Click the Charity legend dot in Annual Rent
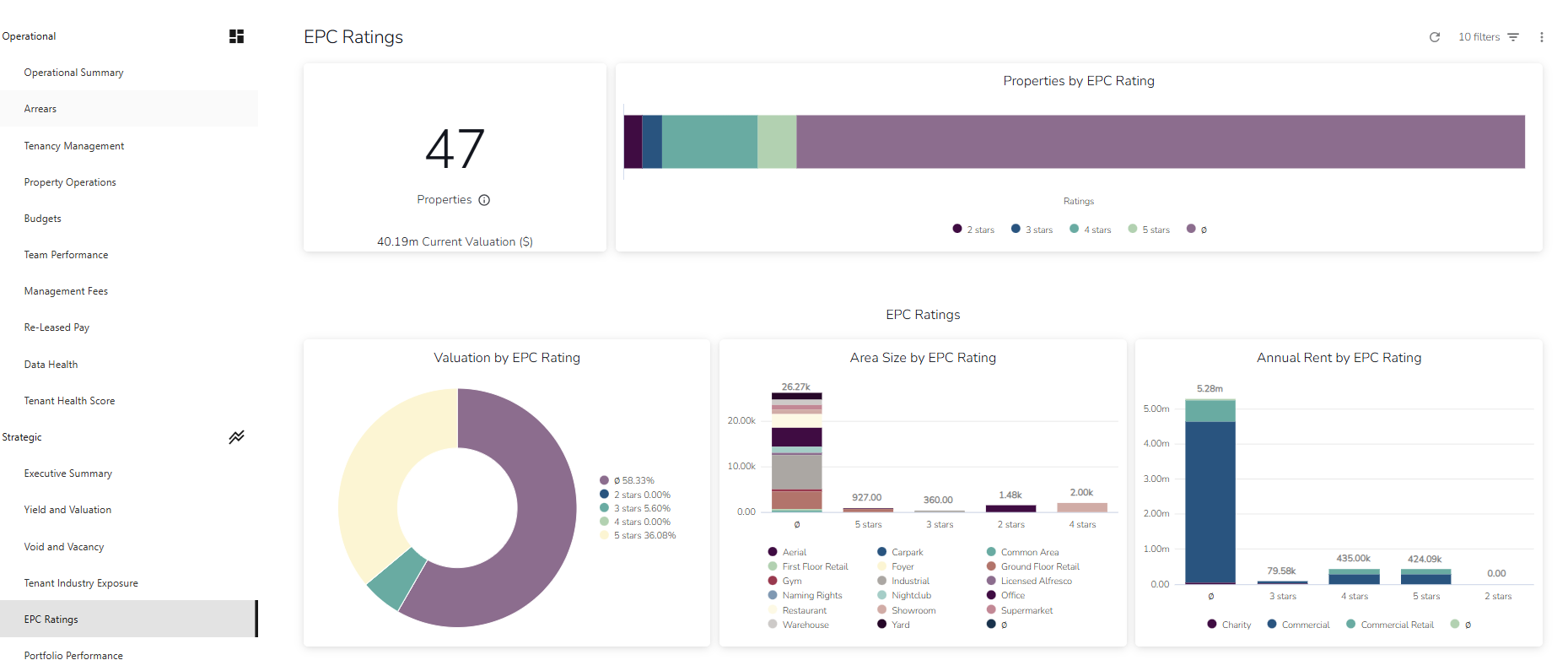This screenshot has width=1568, height=671. pyautogui.click(x=1212, y=625)
